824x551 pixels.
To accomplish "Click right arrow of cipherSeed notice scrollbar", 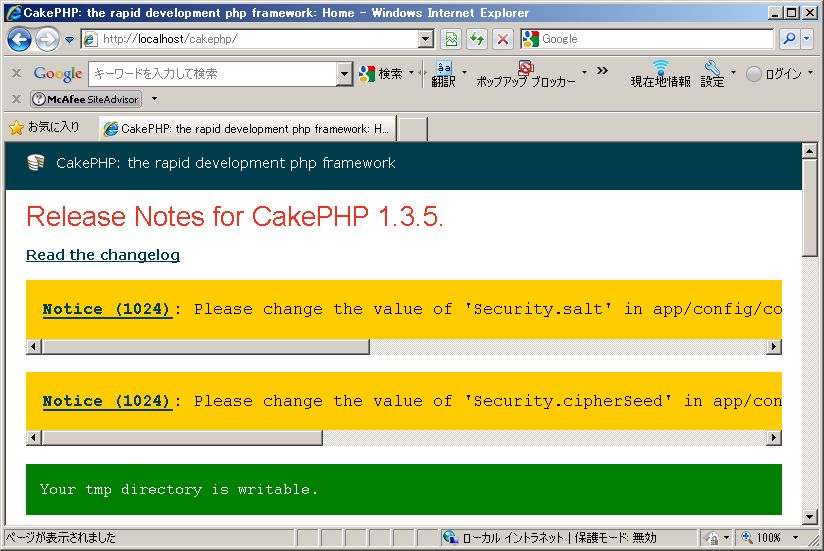I will coord(774,438).
